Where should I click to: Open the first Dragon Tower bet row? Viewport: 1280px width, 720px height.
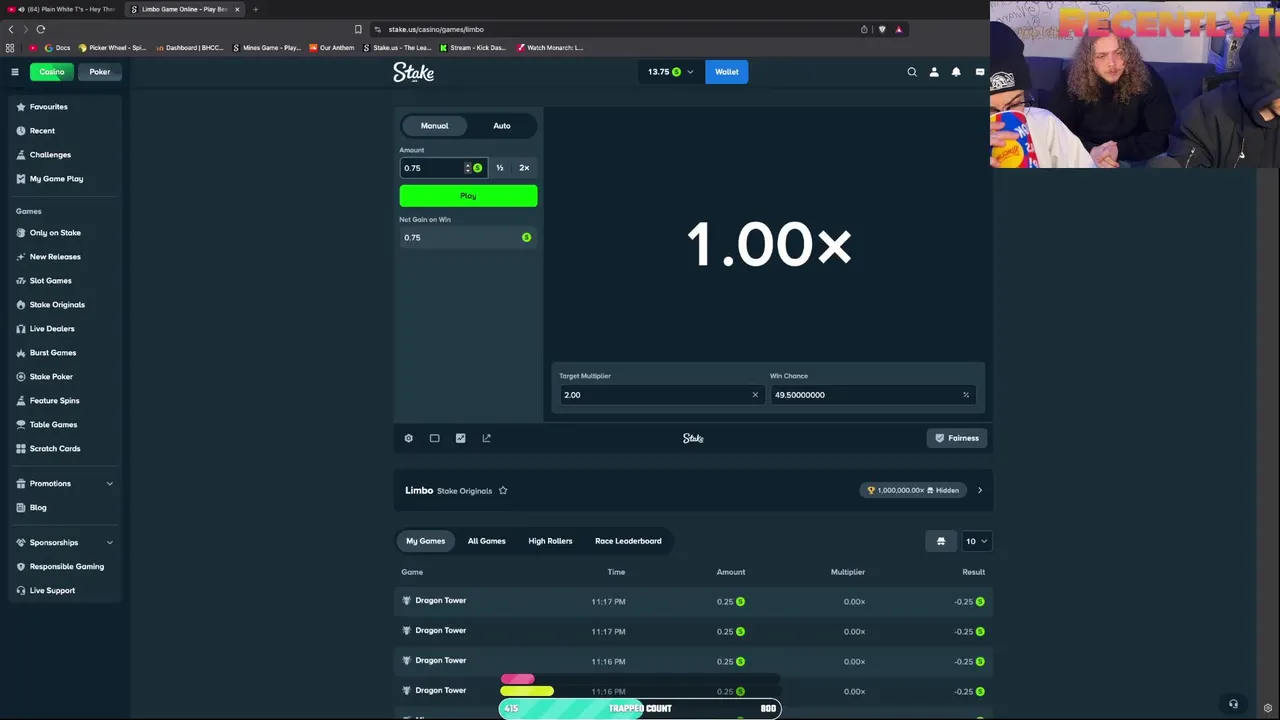point(693,601)
